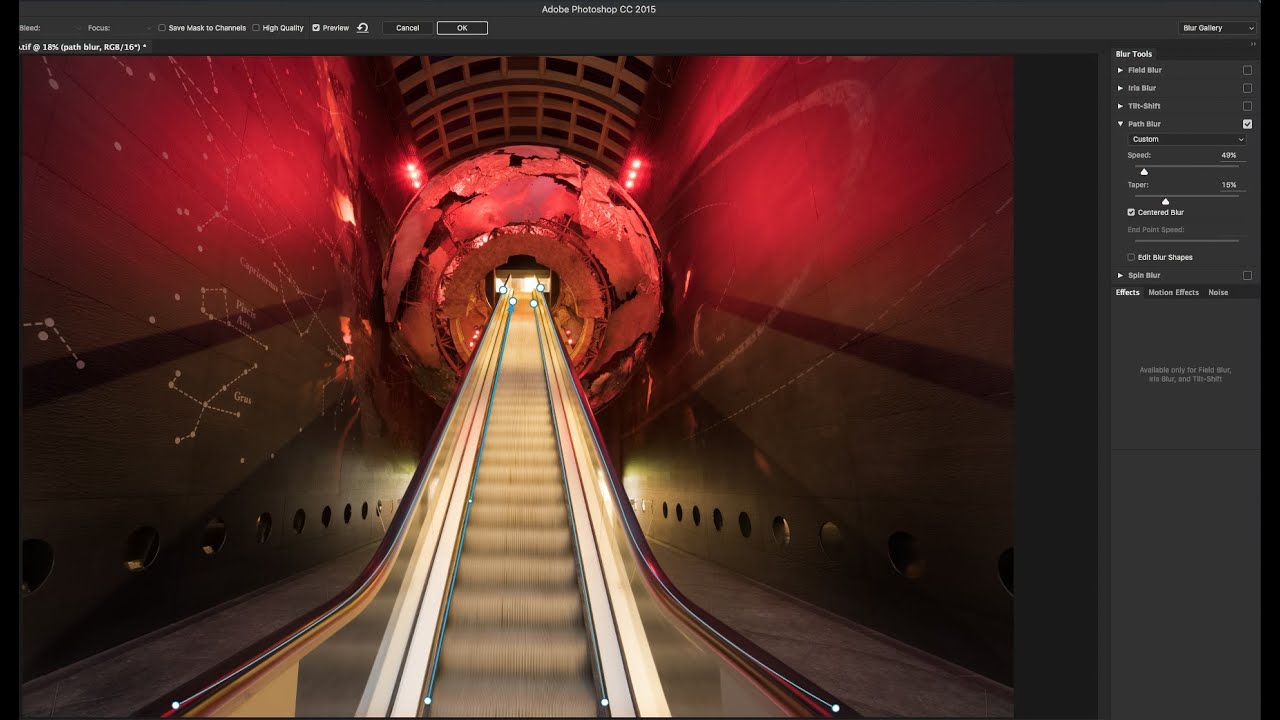Enable the Iris Blur checkbox
Viewport: 1280px width, 720px height.
pos(1247,88)
